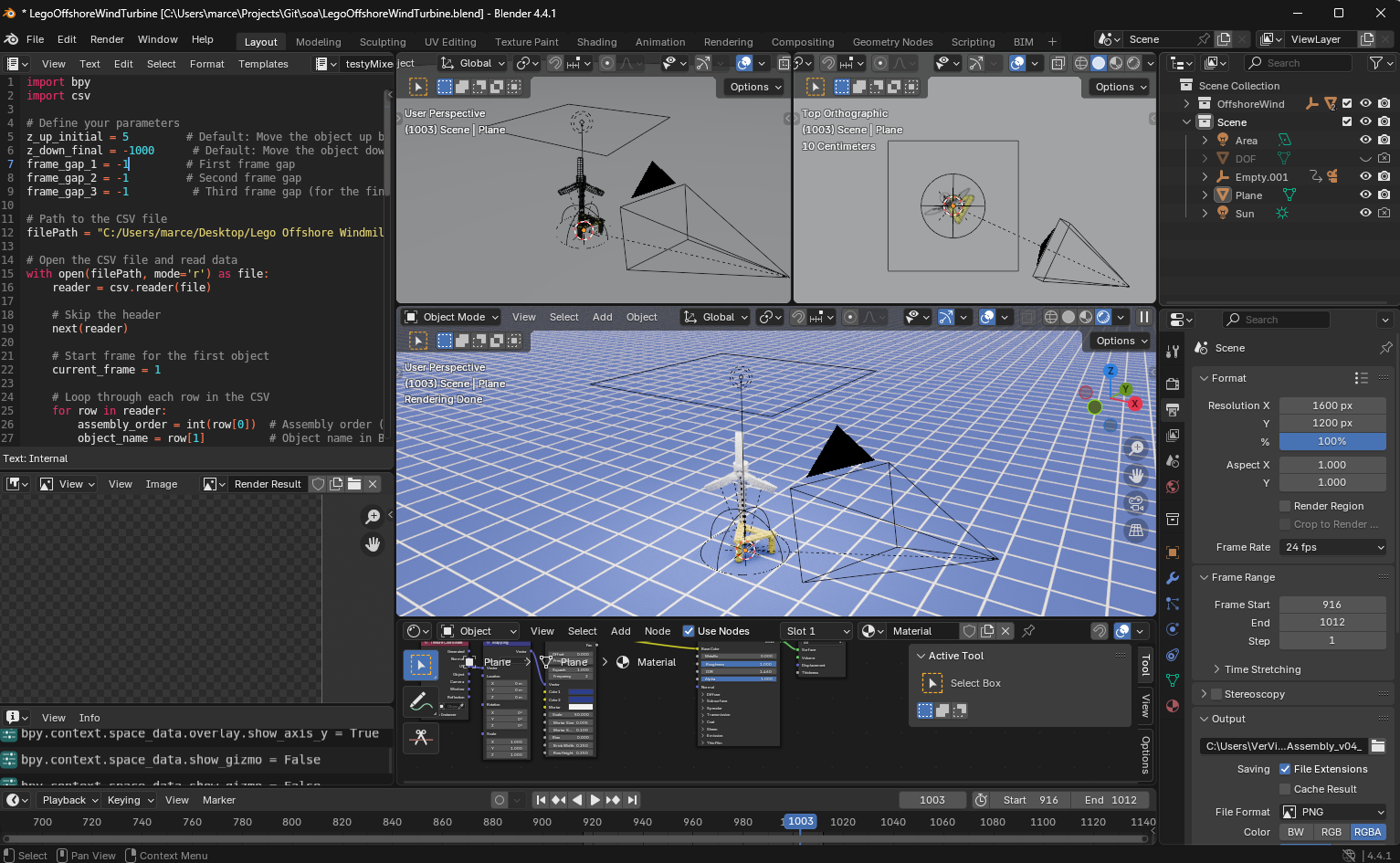This screenshot has width=1400, height=863.
Task: Open the World properties tab
Action: 1173,487
